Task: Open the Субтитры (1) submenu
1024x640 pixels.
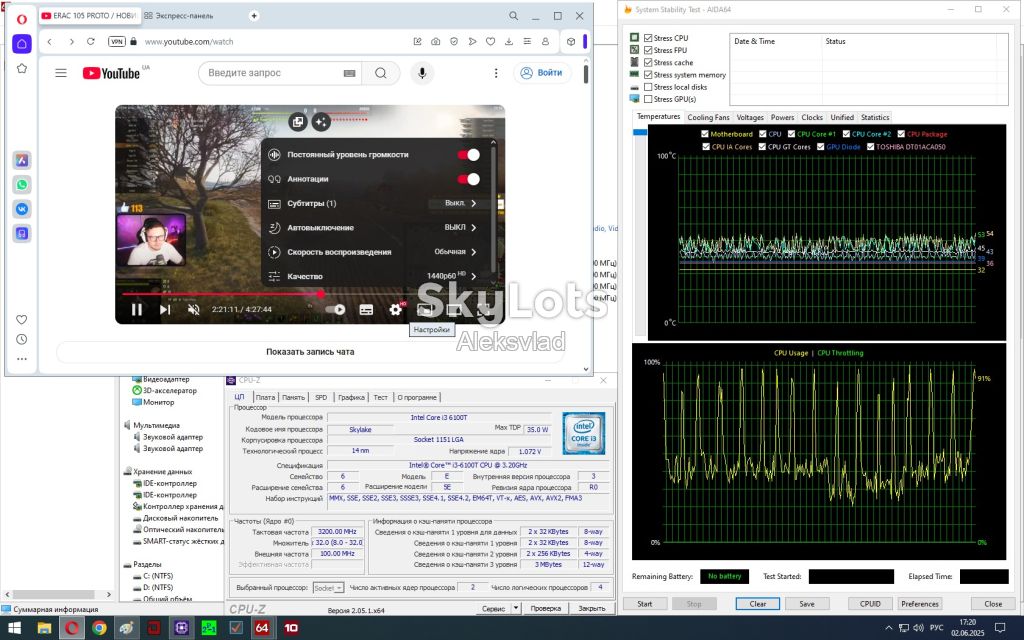Action: tap(375, 203)
